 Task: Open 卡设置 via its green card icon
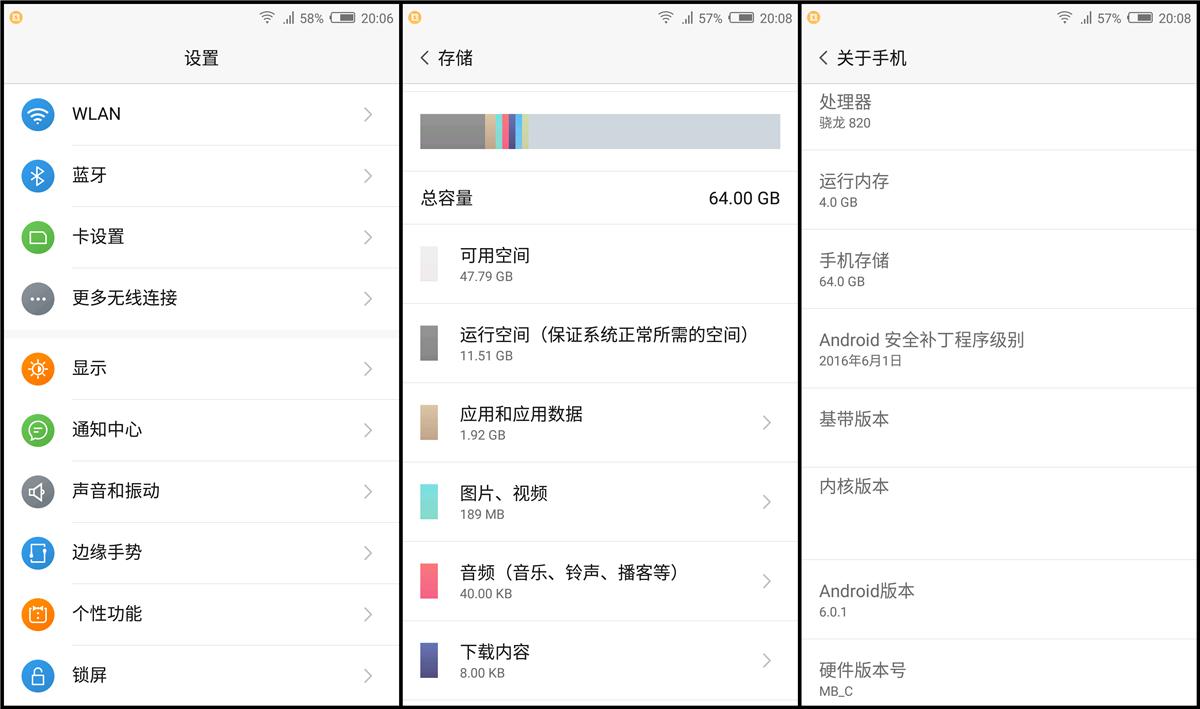click(38, 237)
